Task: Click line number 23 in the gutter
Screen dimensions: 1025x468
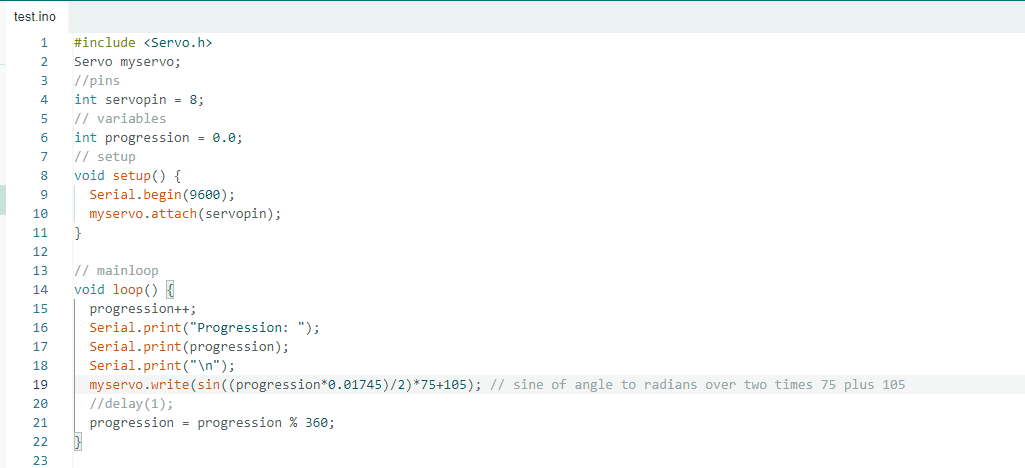Action: pos(41,460)
